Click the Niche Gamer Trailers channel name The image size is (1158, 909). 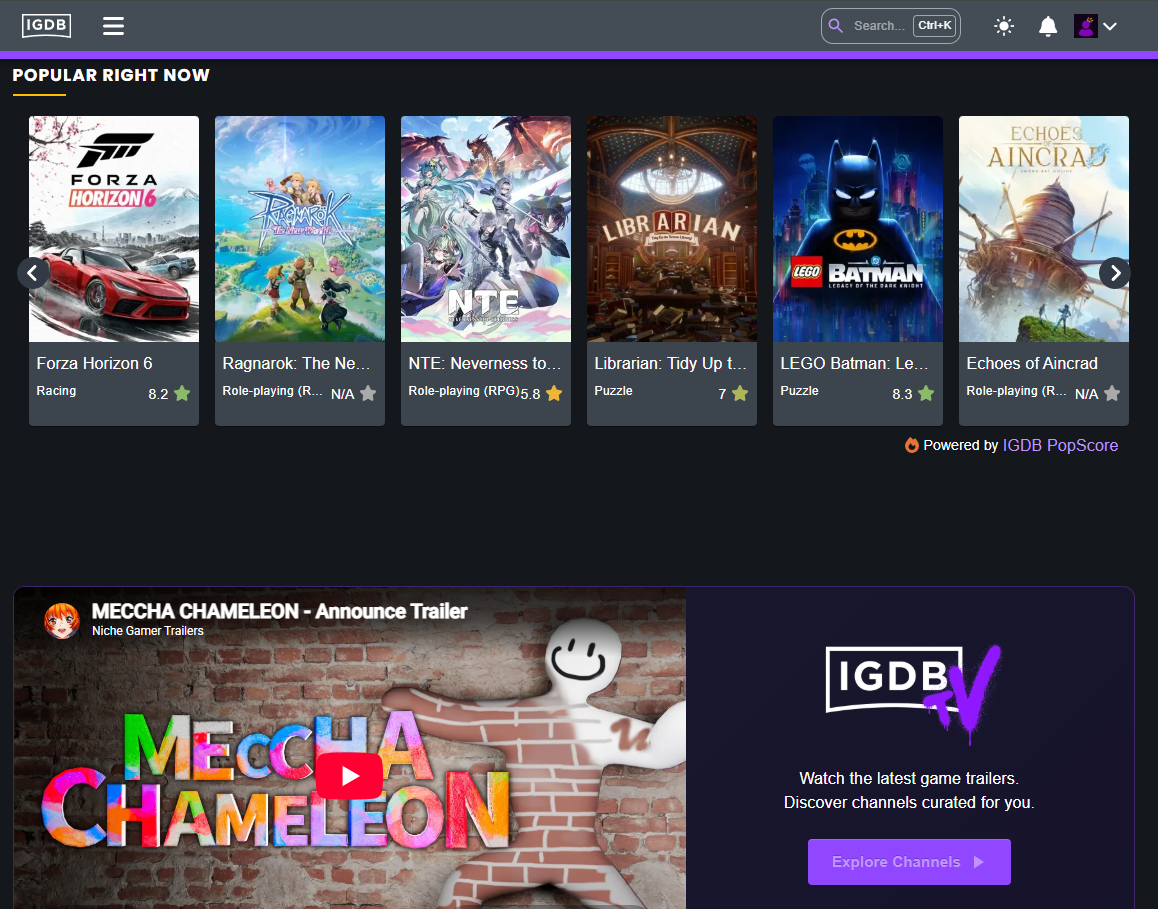pyautogui.click(x=148, y=631)
